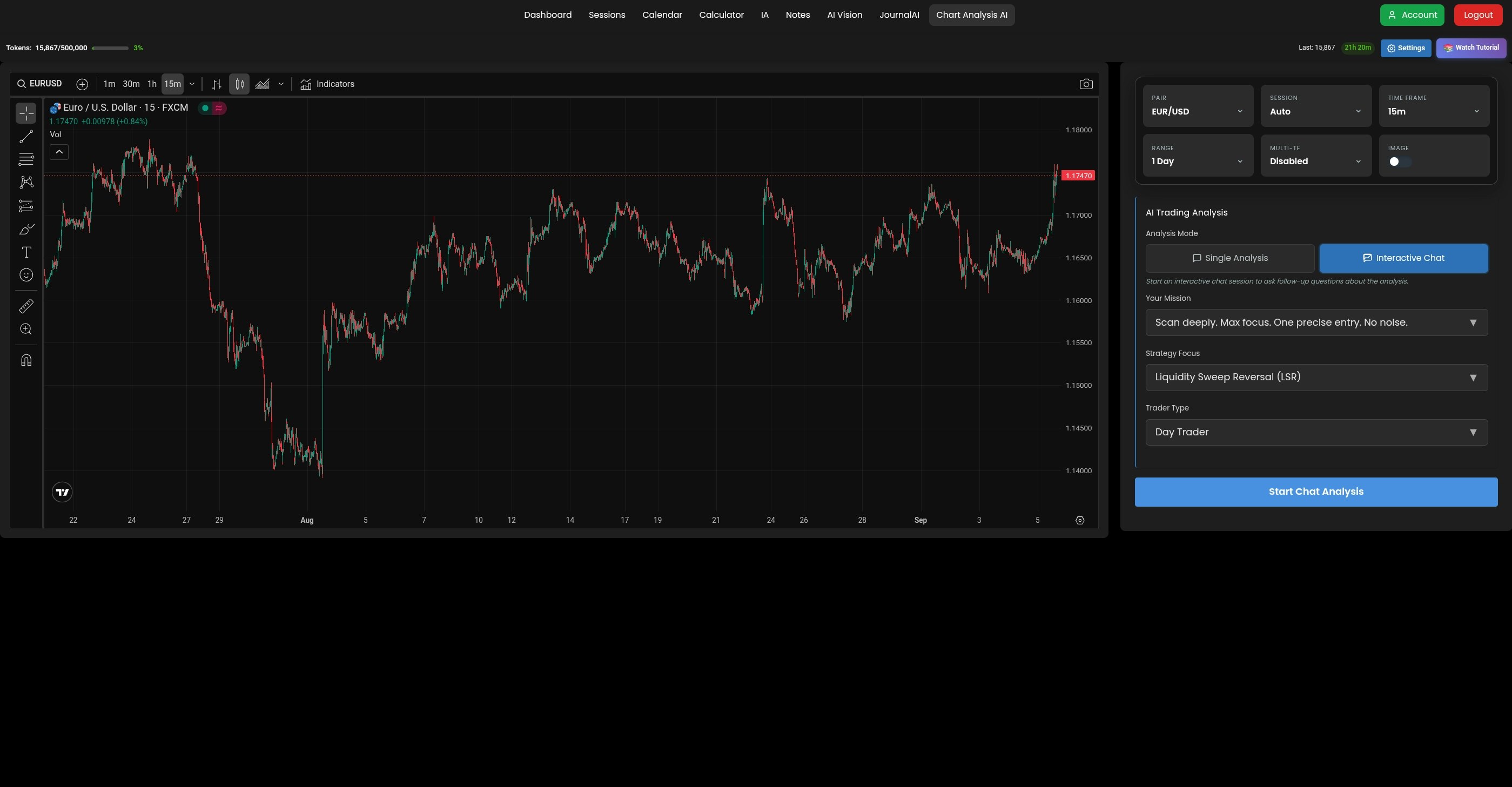
Task: Open the Strategy Focus dropdown
Action: [x=1316, y=378]
